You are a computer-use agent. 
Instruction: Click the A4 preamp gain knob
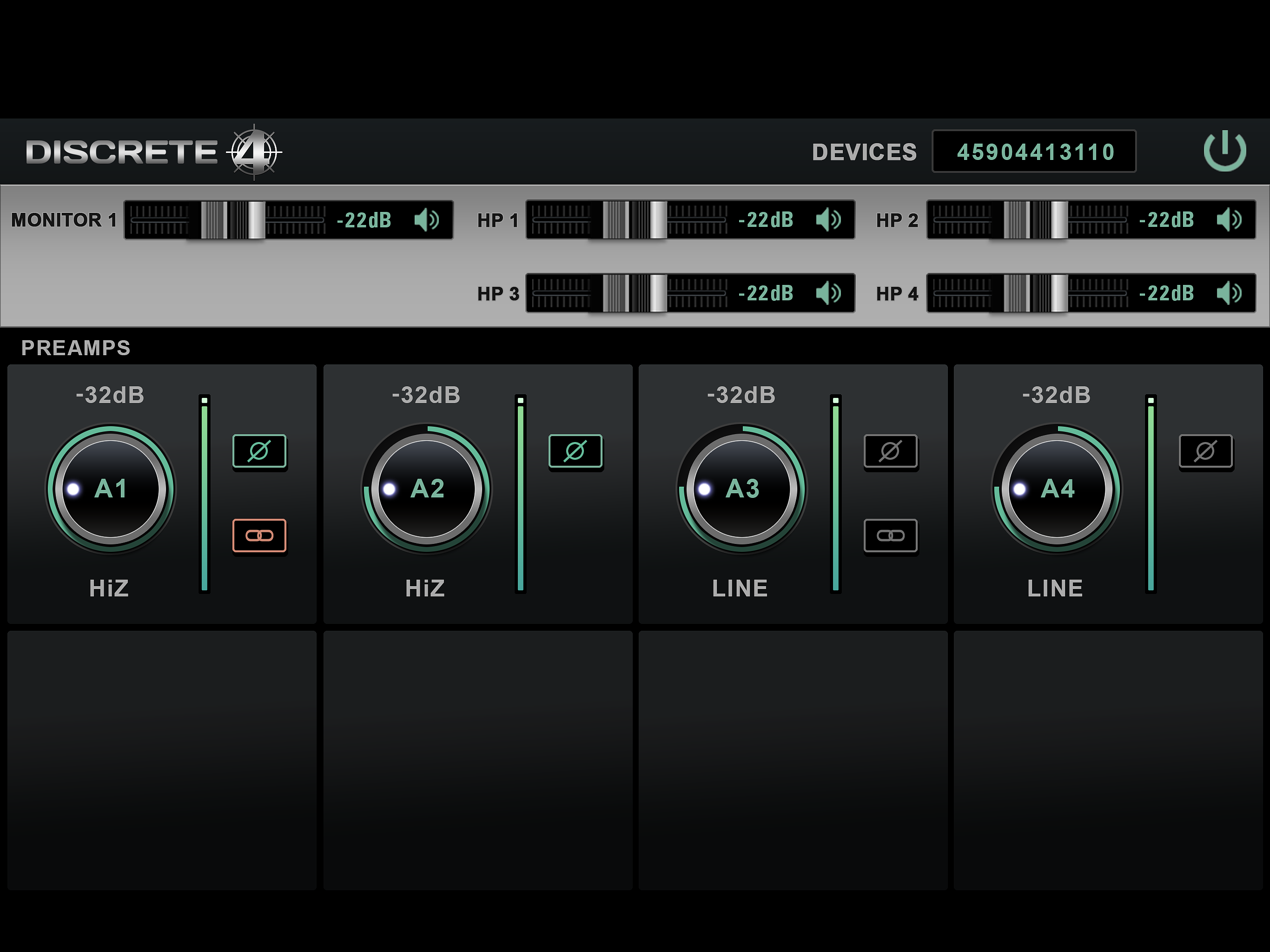coord(1057,489)
